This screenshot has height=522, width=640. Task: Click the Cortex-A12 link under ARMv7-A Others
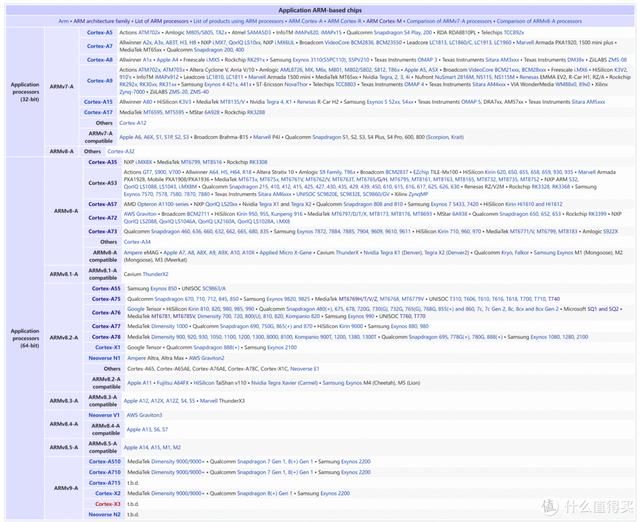coord(133,123)
